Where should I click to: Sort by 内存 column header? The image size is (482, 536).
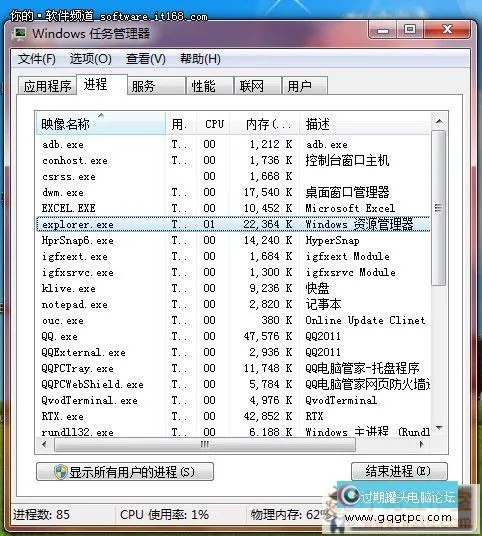265,124
